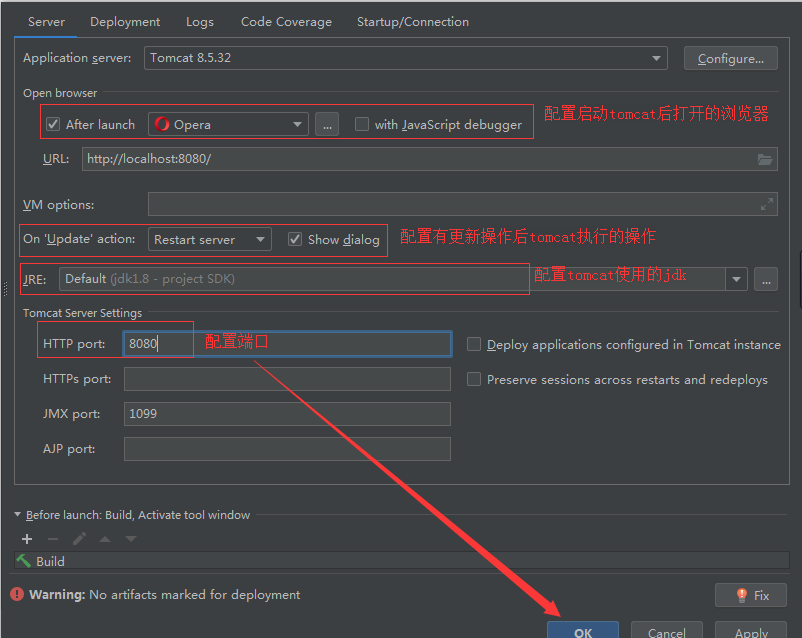Viewport: 802px width, 638px height.
Task: Toggle After launch checkbox
Action: tap(53, 124)
